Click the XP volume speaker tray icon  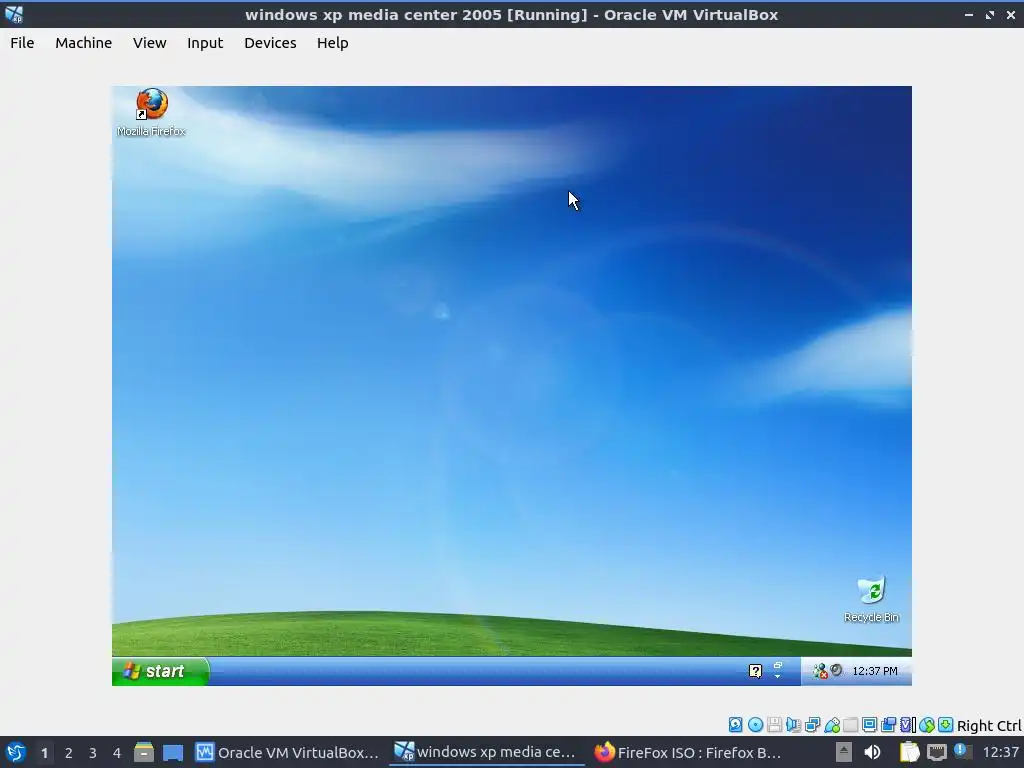837,671
